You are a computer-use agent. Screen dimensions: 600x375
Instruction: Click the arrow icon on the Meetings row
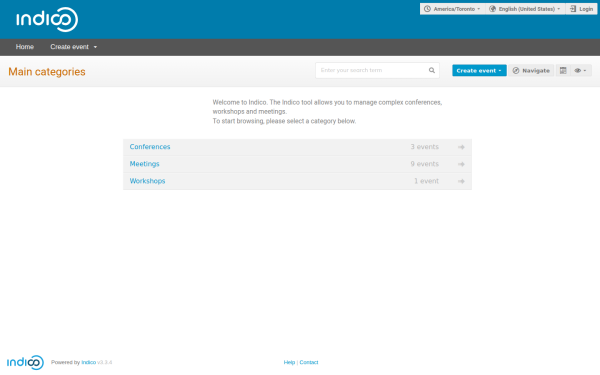461,164
